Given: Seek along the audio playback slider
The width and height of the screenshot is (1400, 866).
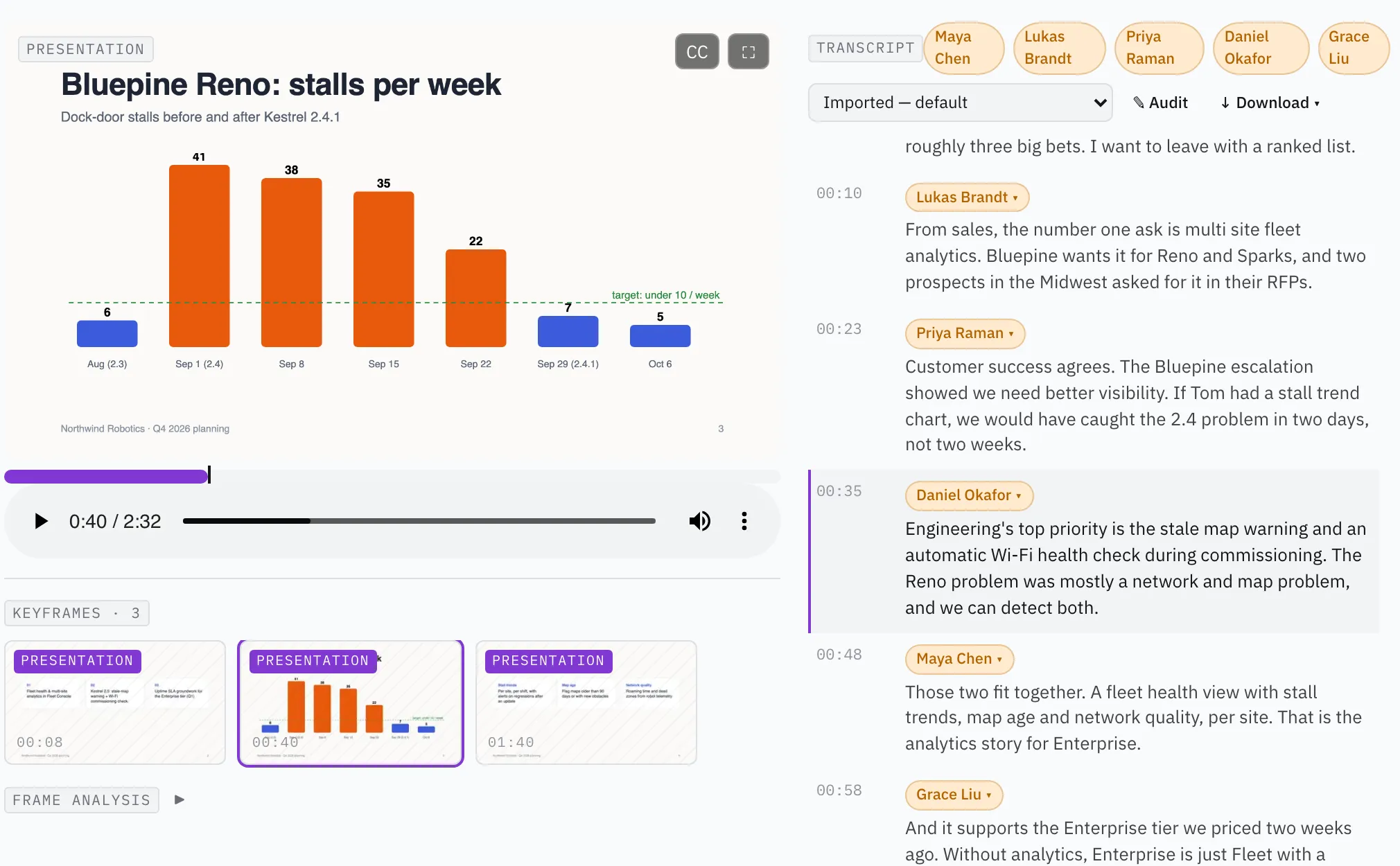Looking at the screenshot, I should pyautogui.click(x=419, y=521).
